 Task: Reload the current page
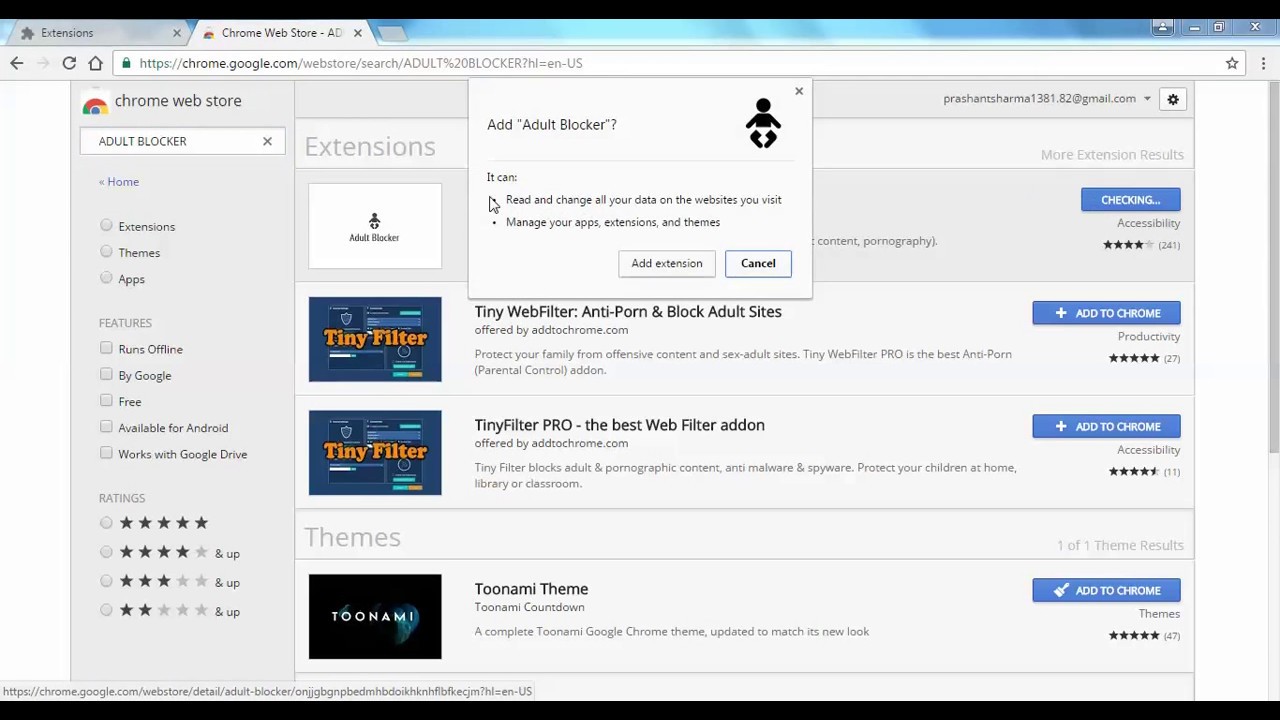click(x=69, y=63)
